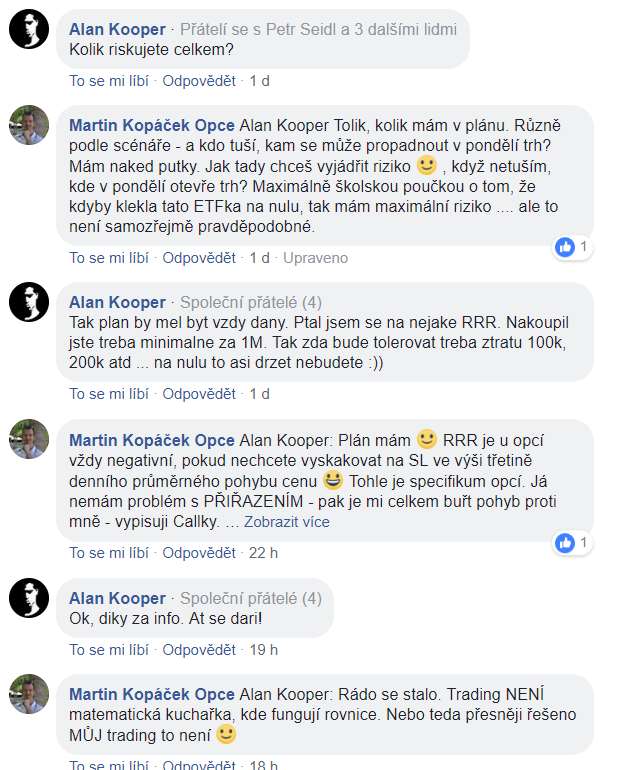Open the like reaction count on Martin's first reply

(x=571, y=247)
